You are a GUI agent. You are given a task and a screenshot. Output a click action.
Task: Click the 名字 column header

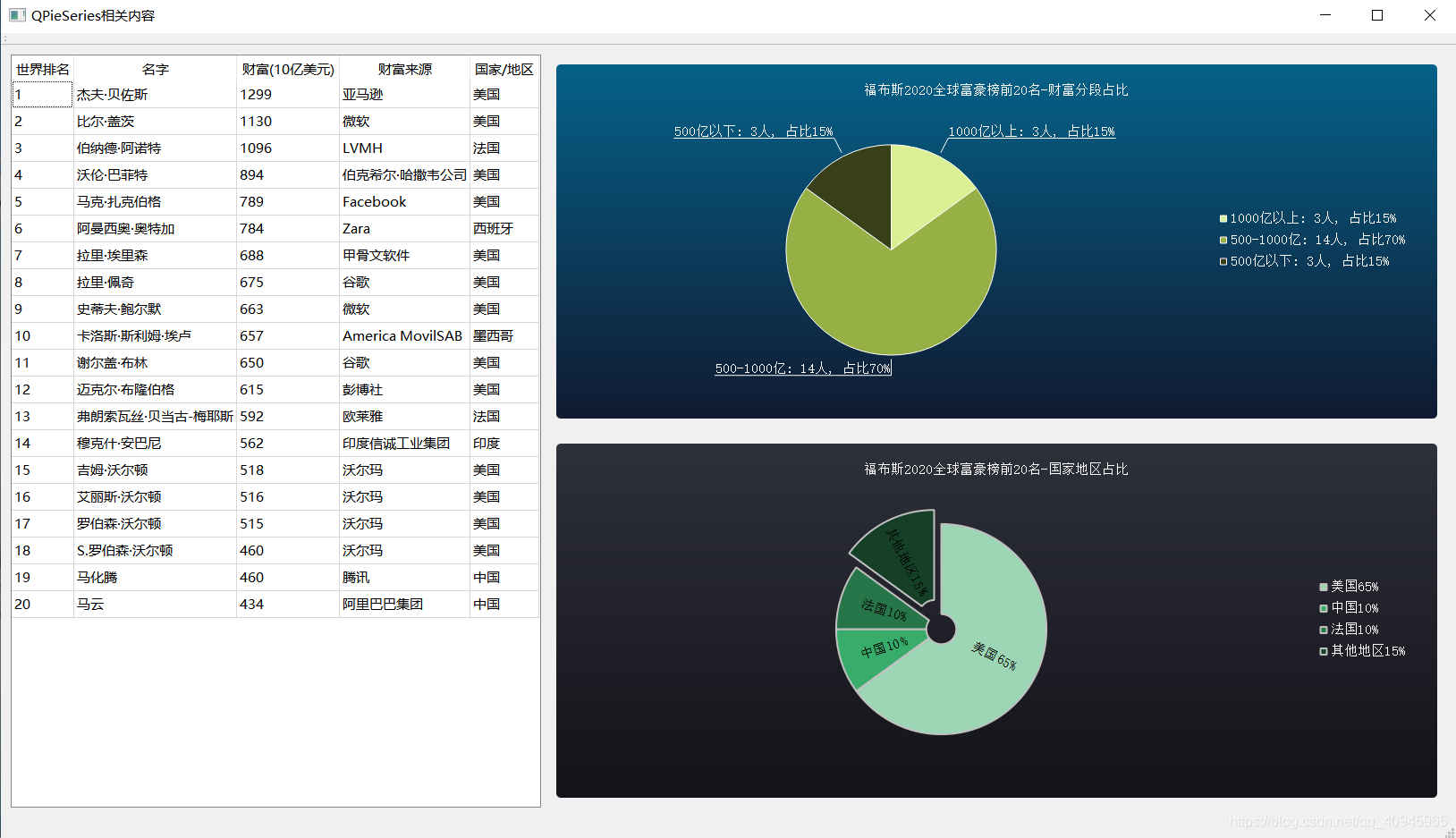click(x=155, y=69)
